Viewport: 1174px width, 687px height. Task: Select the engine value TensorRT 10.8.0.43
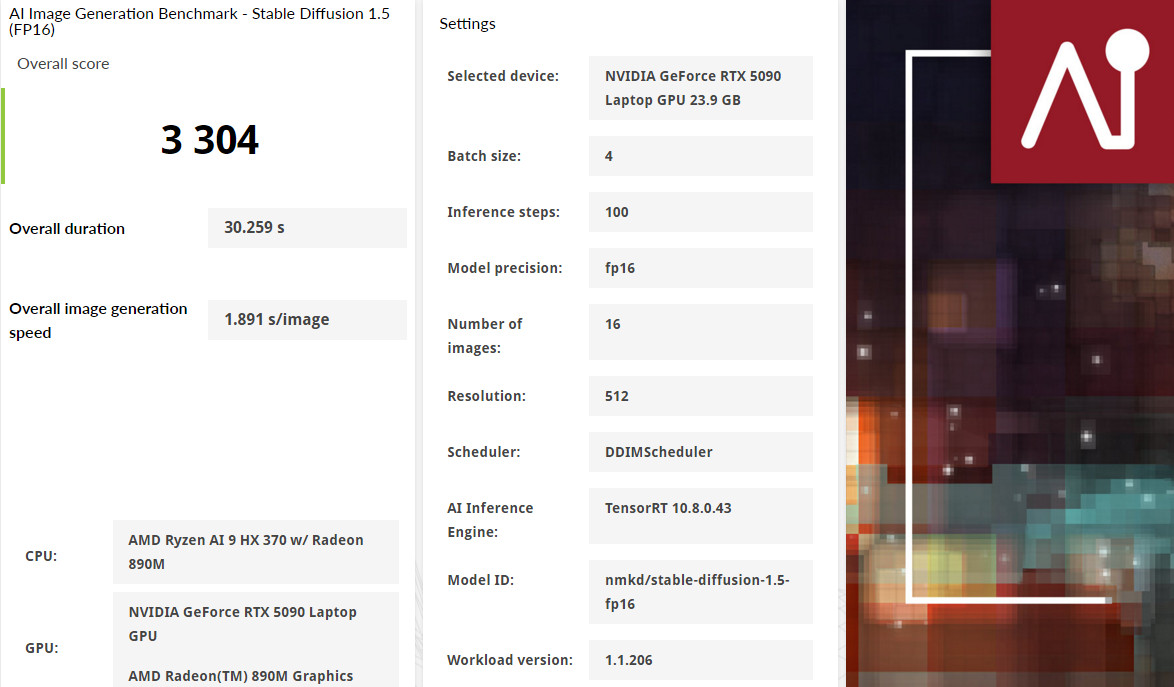(701, 516)
